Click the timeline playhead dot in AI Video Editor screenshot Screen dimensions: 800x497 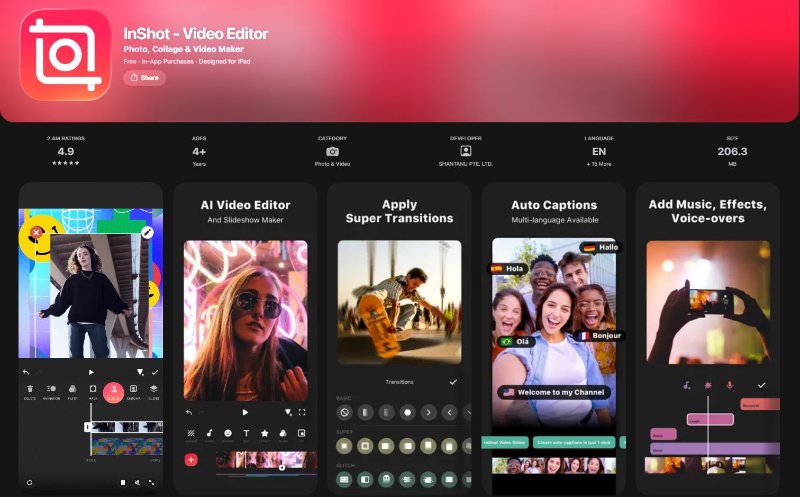tap(282, 467)
